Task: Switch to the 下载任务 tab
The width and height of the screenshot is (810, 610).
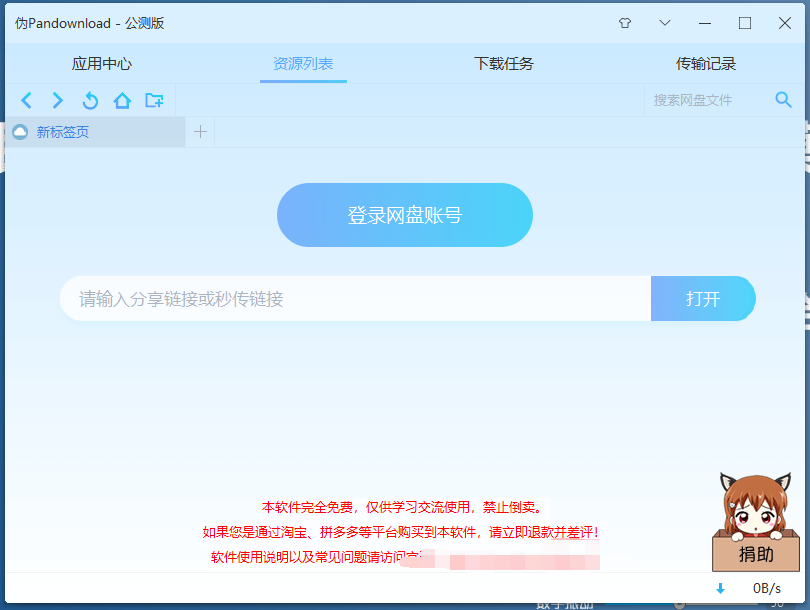Action: (x=504, y=64)
